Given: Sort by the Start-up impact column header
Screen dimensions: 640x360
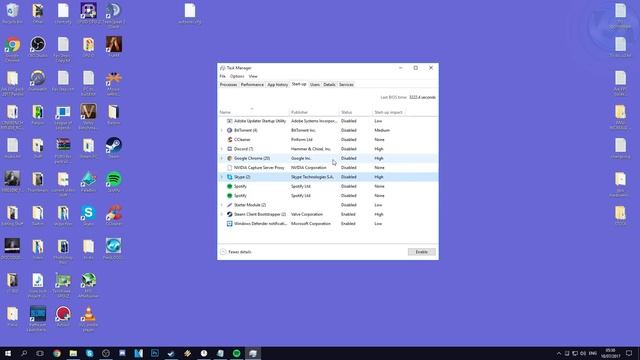Looking at the screenshot, I should (389, 112).
